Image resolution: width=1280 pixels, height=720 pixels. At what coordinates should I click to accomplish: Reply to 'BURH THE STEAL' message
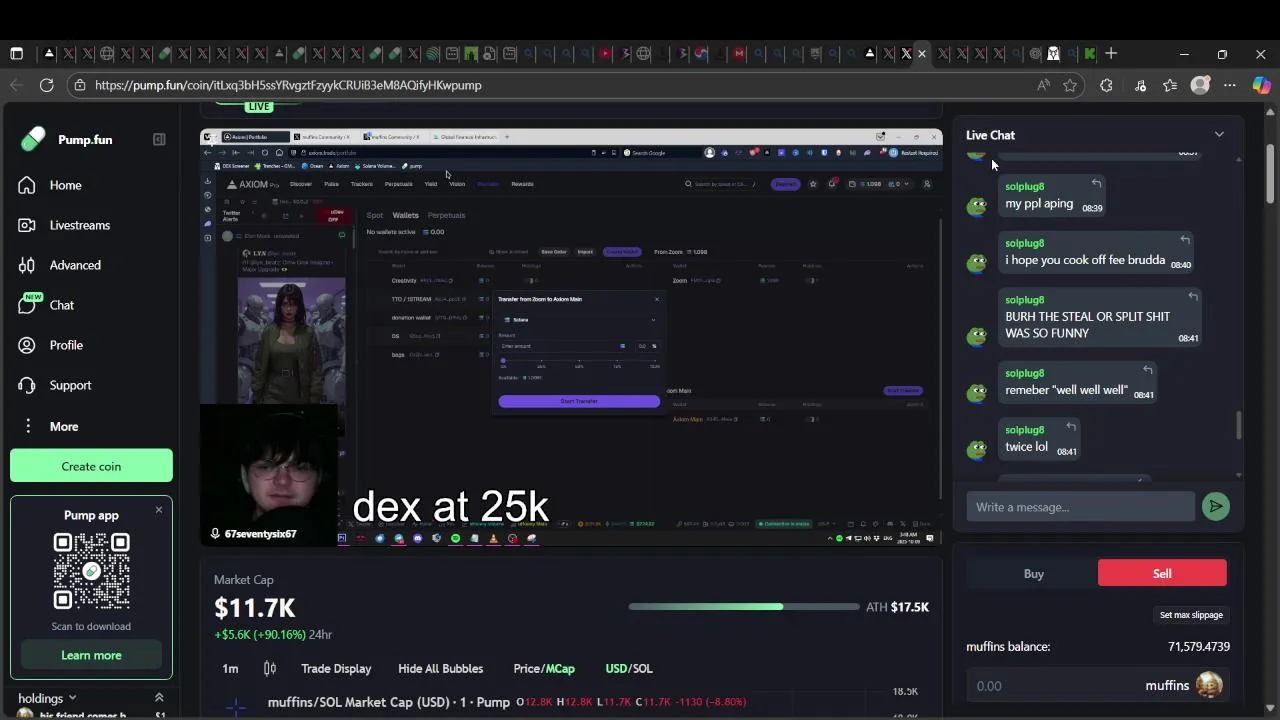pos(1192,297)
